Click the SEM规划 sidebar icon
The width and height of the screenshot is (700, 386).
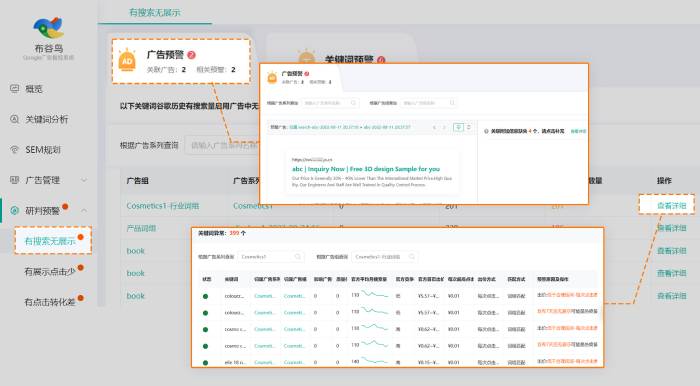pos(15,149)
